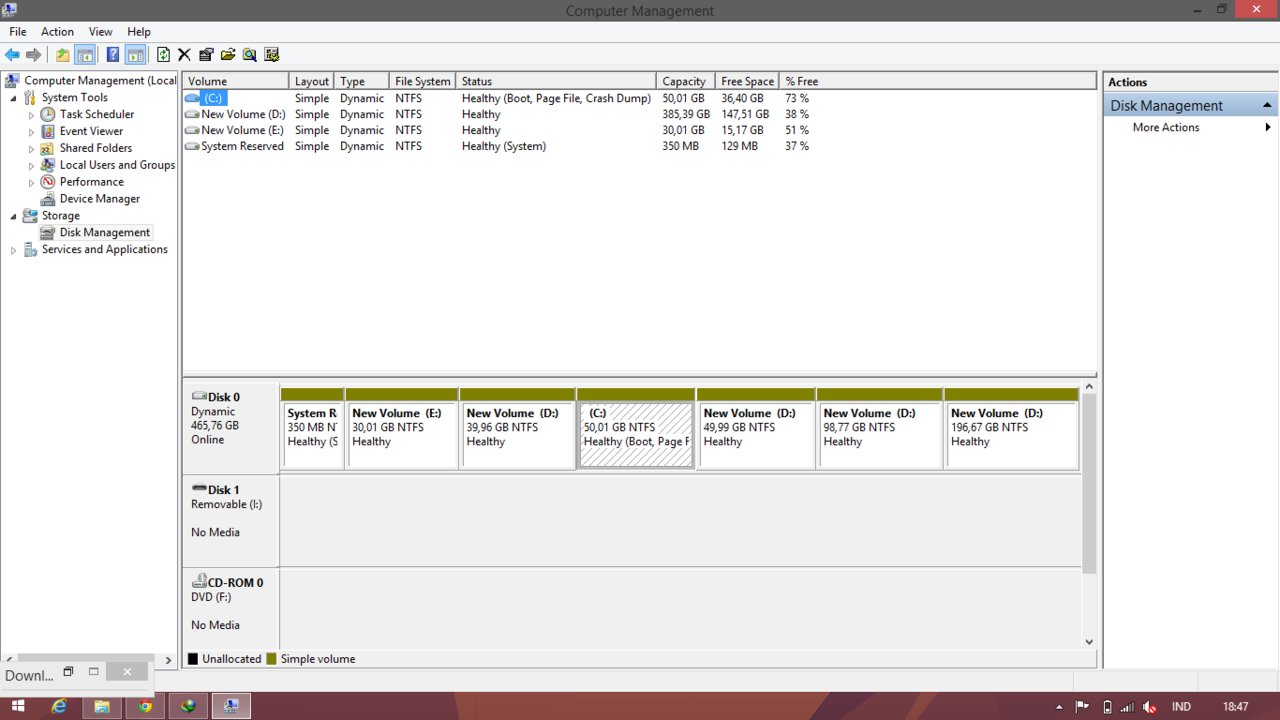Expand the Local Users and Groups arrow

pos(31,166)
